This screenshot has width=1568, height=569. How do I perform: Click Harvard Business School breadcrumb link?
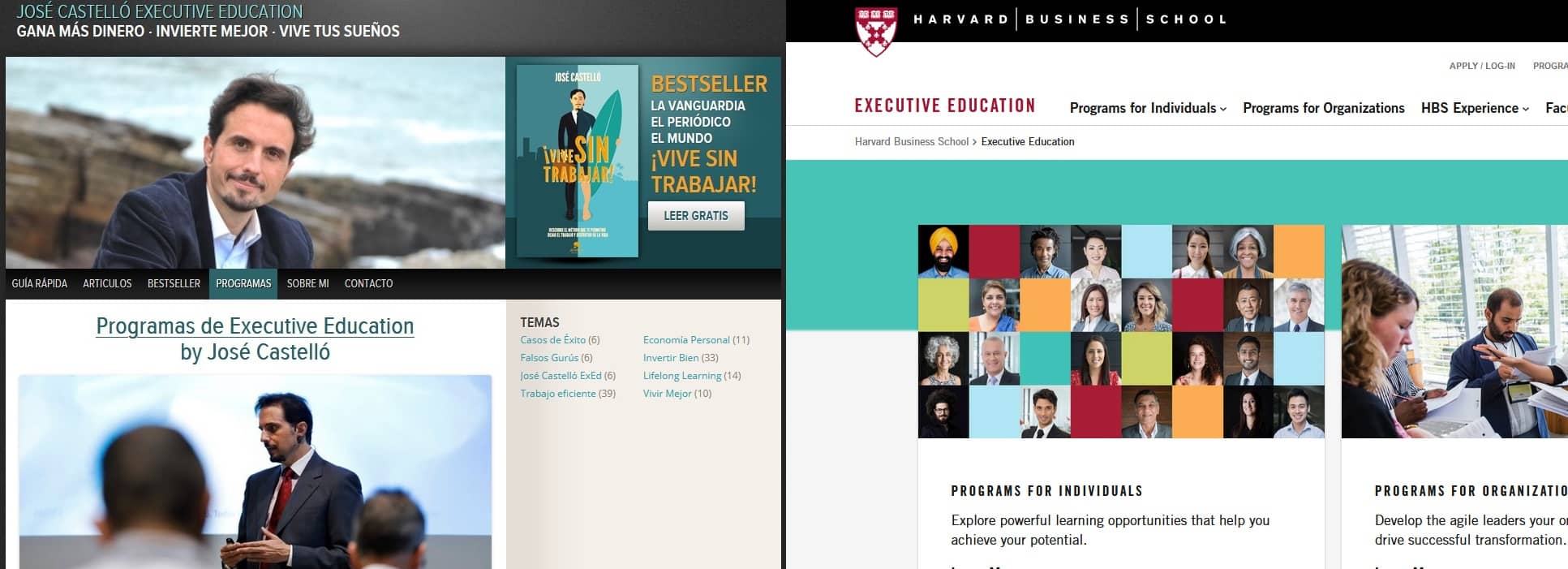(912, 141)
